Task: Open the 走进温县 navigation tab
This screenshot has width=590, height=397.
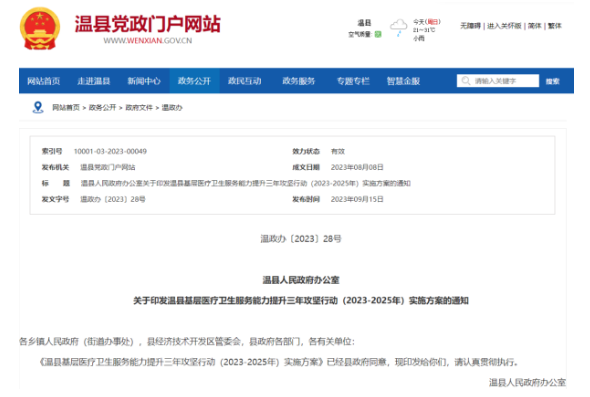Action: (94, 81)
